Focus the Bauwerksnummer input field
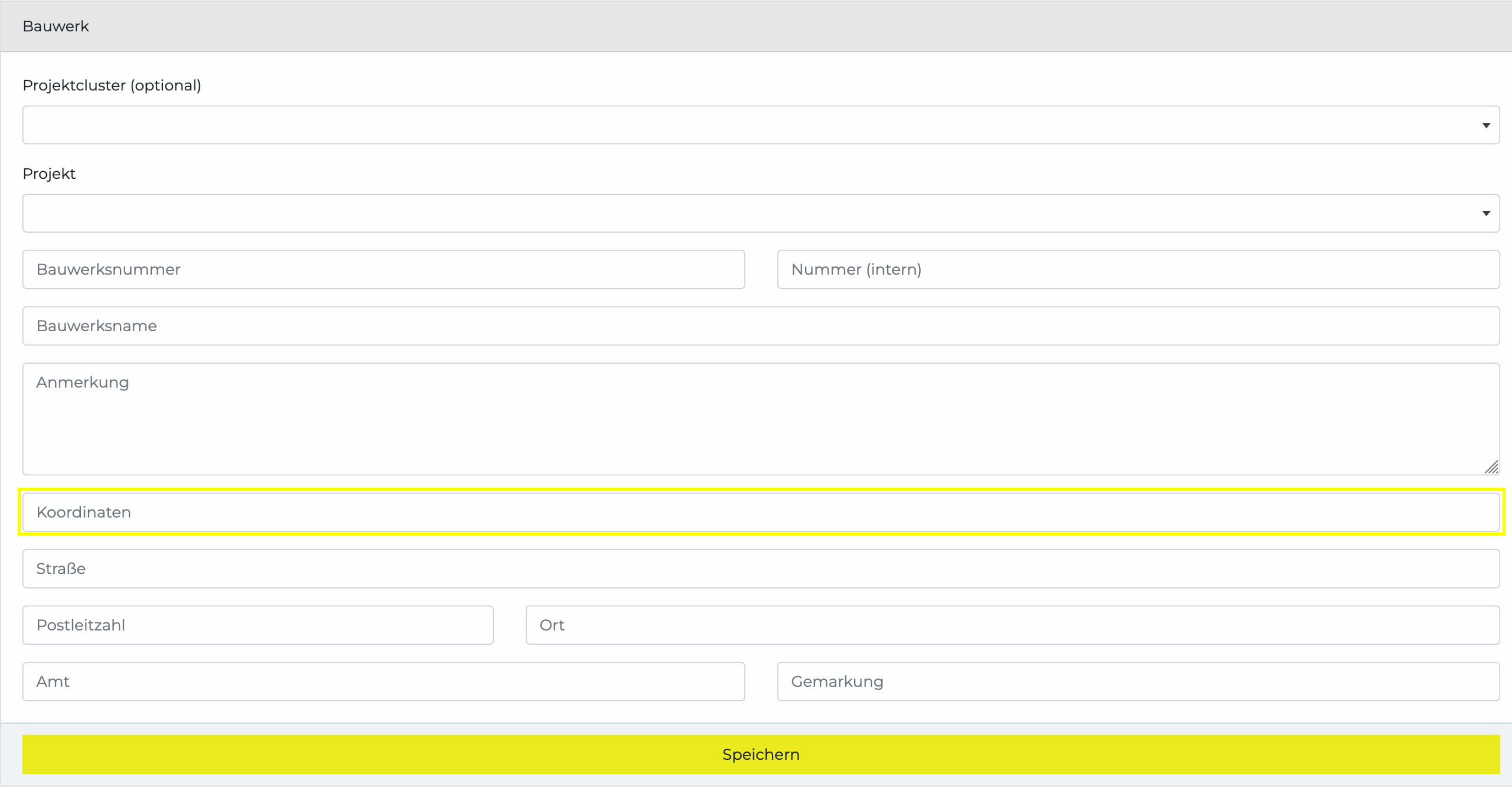 (x=383, y=269)
